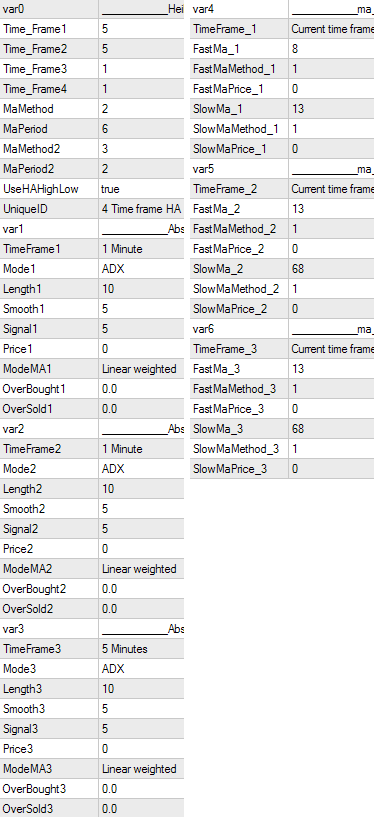375x817 pixels.
Task: Select the Time_Frame1 value field
Action: [x=141, y=29]
